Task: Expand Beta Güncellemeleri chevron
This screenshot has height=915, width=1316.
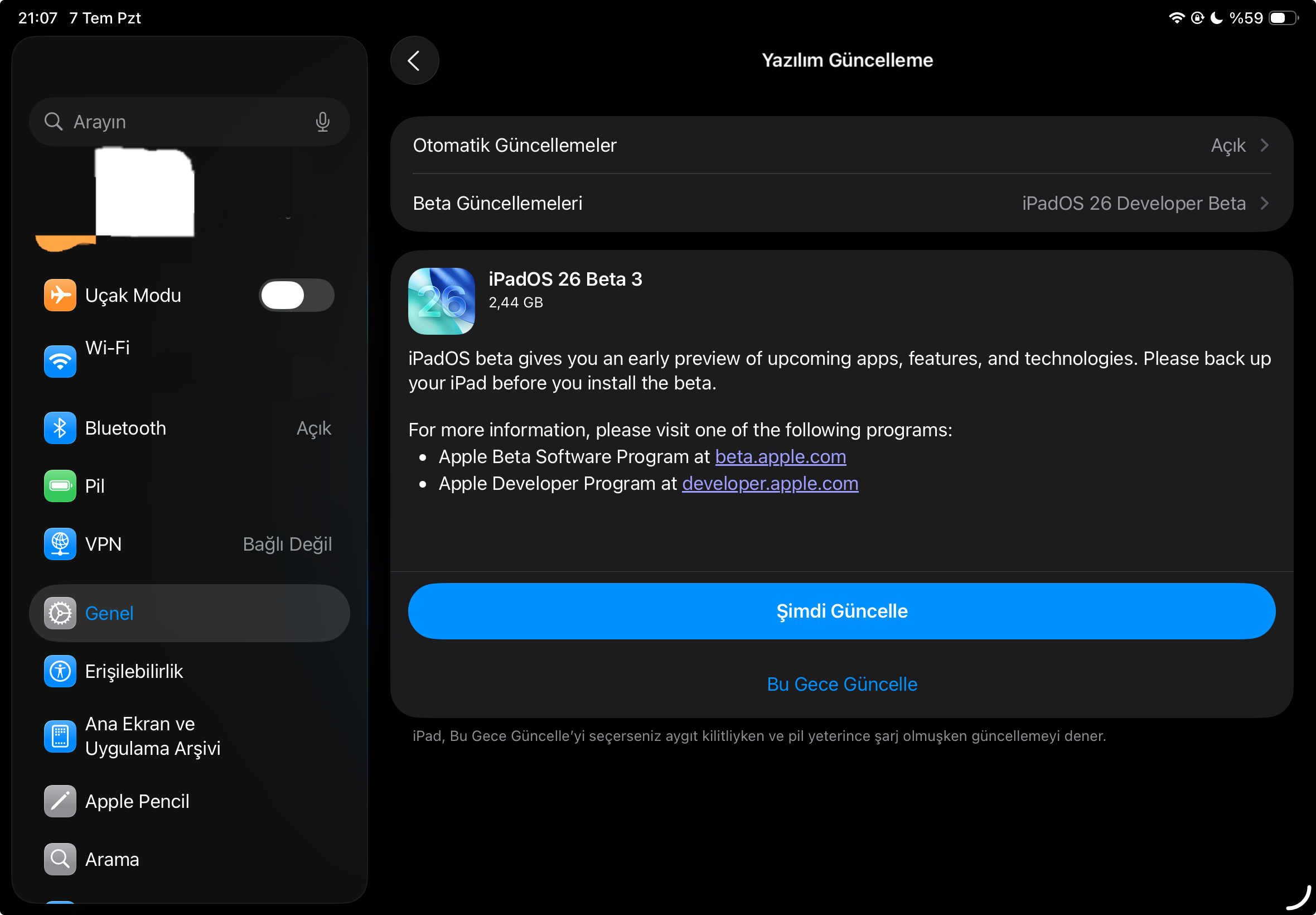Action: [x=1265, y=203]
